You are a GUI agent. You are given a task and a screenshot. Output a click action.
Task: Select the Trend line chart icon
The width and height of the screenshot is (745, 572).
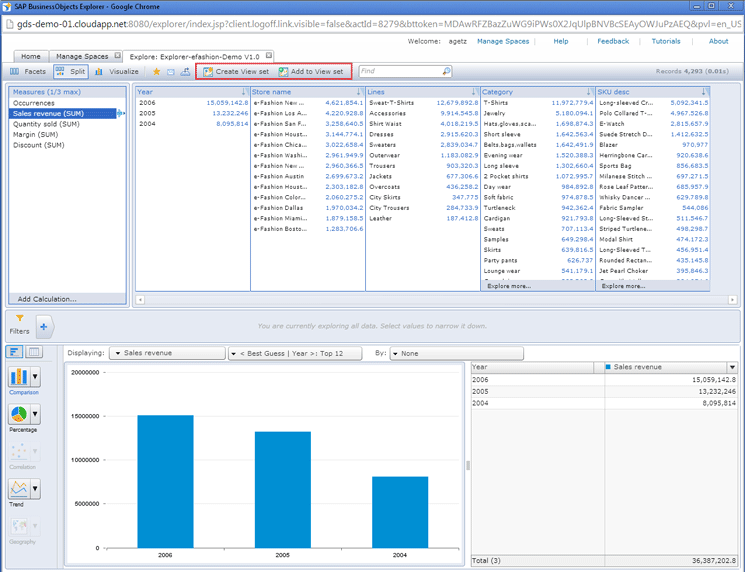(x=19, y=489)
